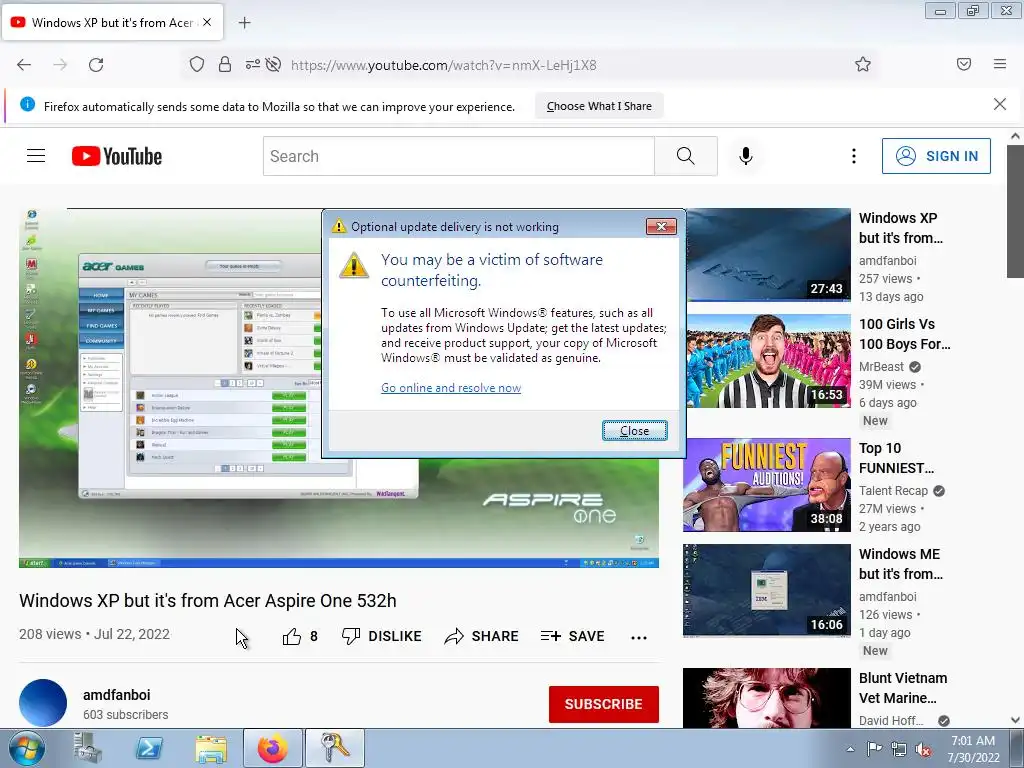Viewport: 1024px width, 768px height.
Task: Click the '208 views' text under the title
Action: pos(50,634)
